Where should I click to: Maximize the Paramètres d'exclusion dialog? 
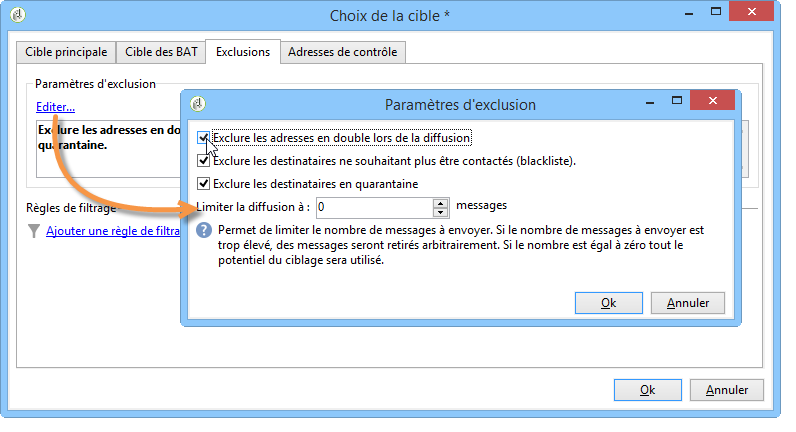click(x=677, y=101)
